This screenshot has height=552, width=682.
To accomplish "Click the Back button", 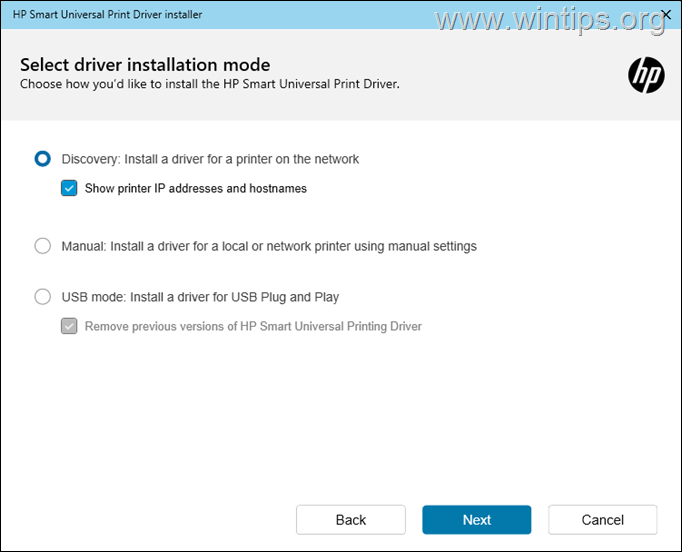I will (351, 520).
